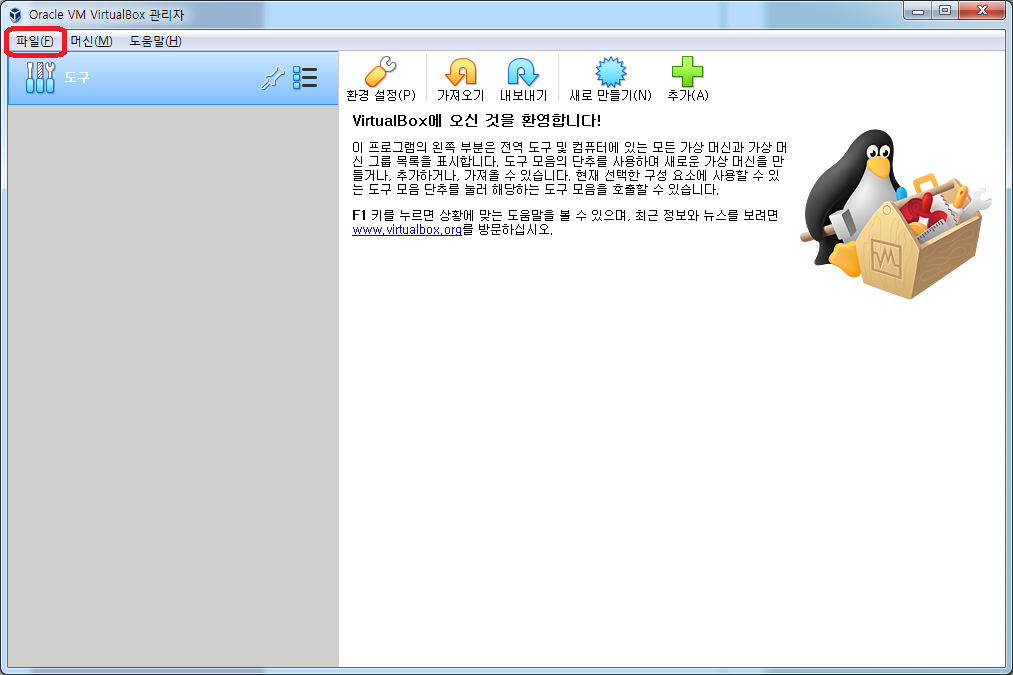
Task: Select the 도구 tools item in sidebar
Action: pyautogui.click(x=173, y=78)
